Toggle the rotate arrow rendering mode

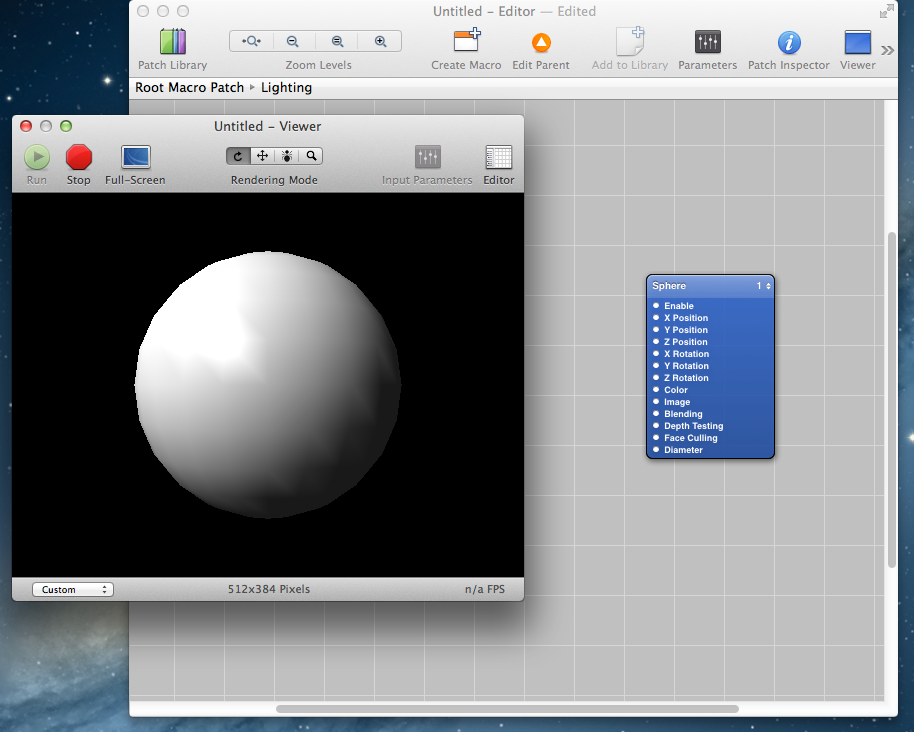[x=238, y=156]
